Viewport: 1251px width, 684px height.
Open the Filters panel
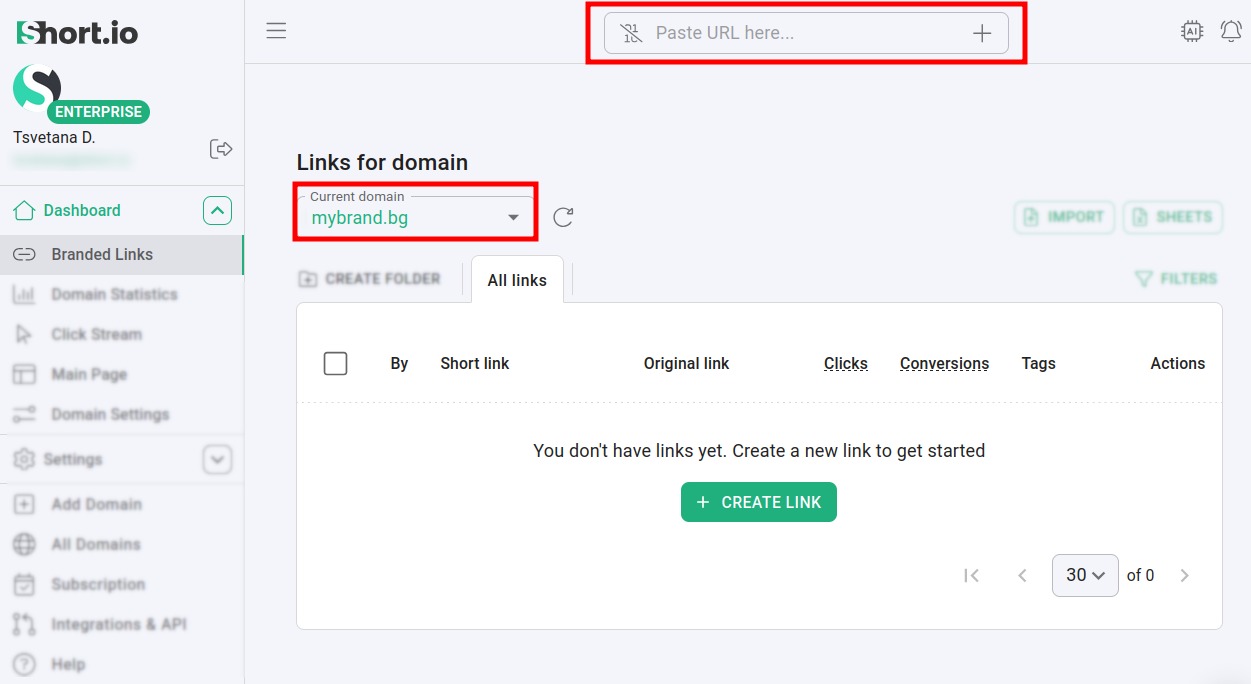(1176, 279)
